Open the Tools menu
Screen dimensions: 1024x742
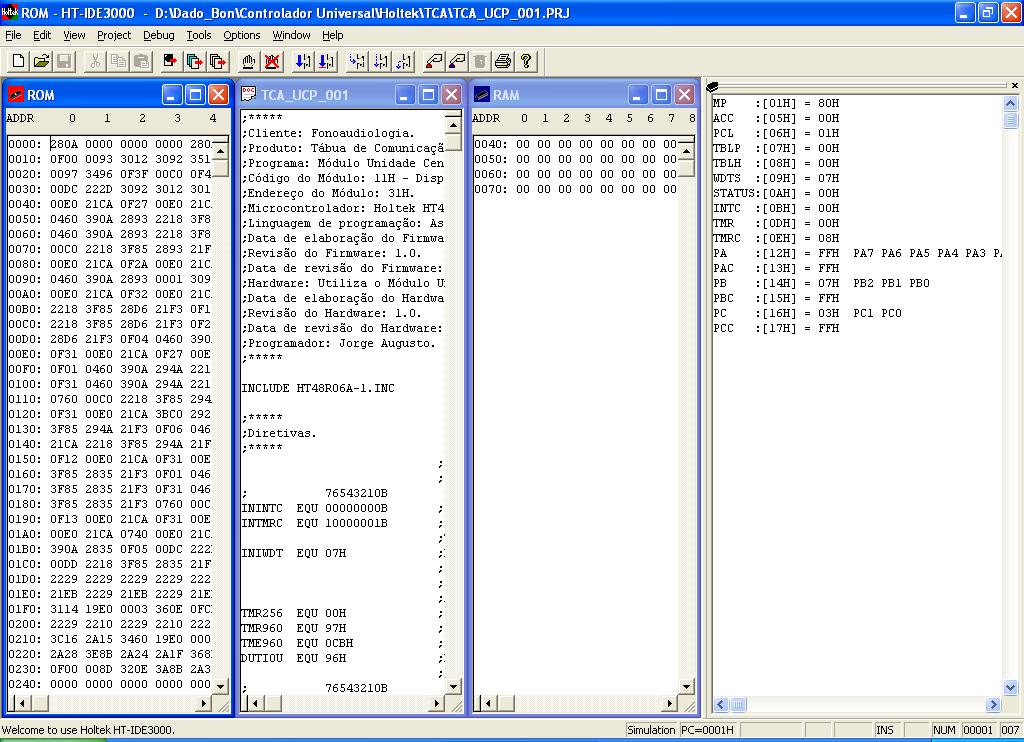pos(199,35)
